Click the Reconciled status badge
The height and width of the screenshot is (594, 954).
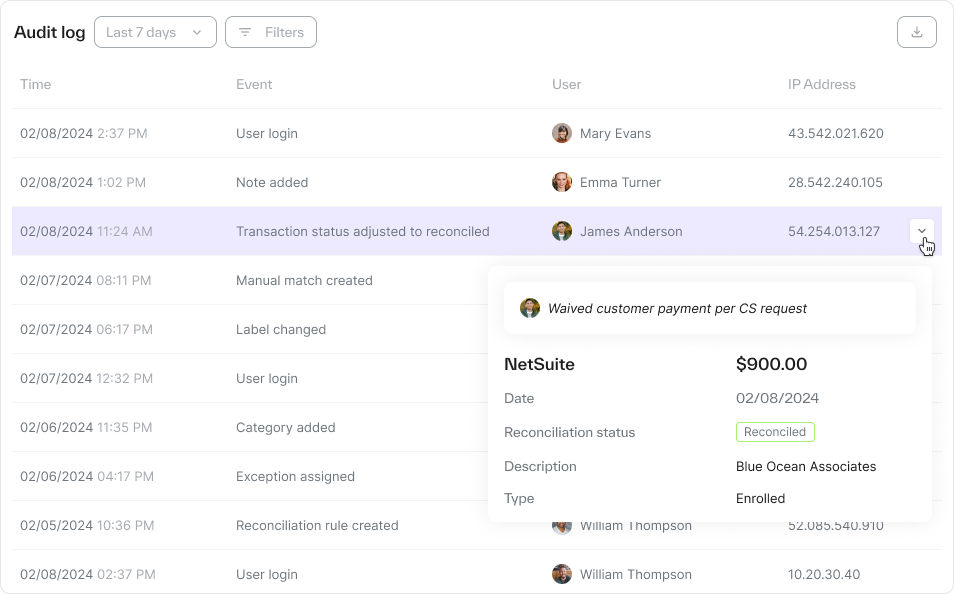(775, 432)
